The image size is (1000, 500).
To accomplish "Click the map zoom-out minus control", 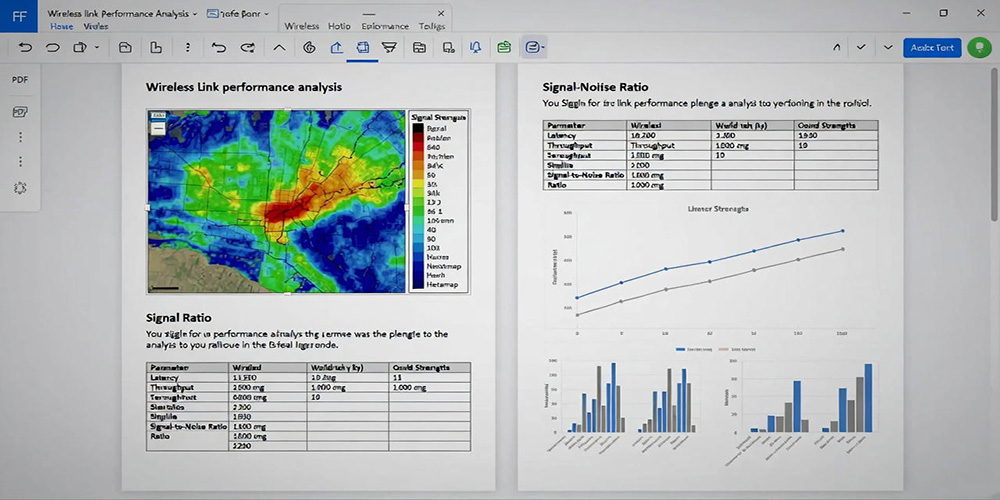I will [x=157, y=129].
